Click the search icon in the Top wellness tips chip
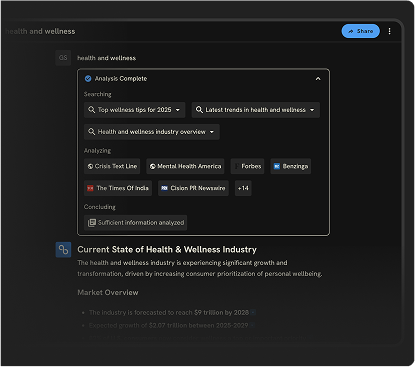Viewport: 415px width, 367px height. (91, 110)
